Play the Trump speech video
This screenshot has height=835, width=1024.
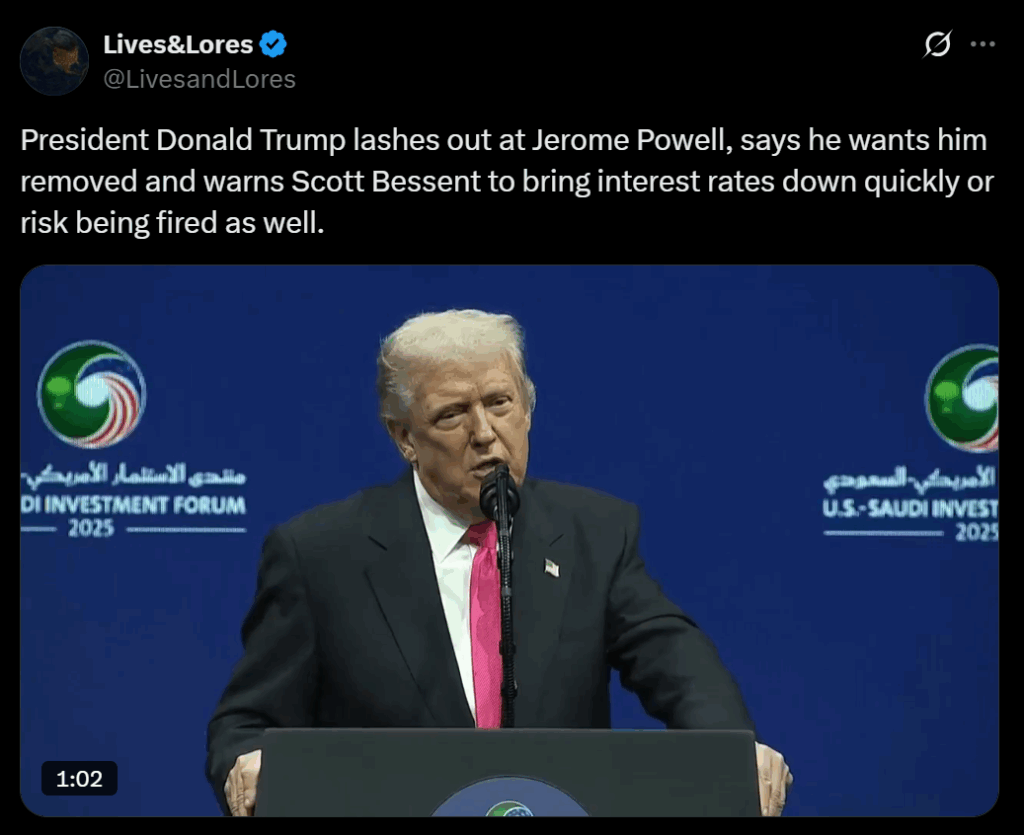(509, 541)
